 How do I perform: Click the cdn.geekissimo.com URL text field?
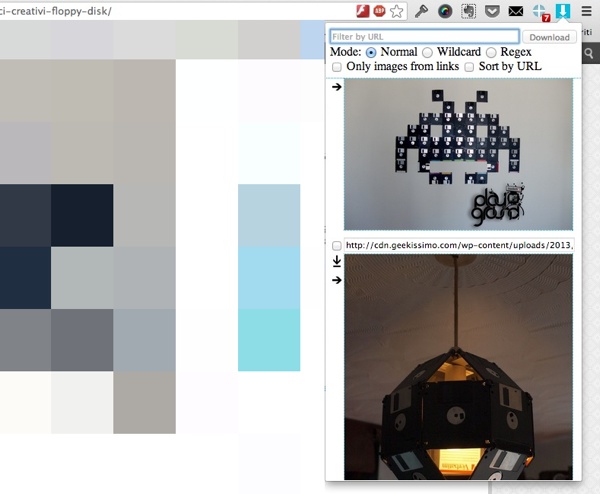coord(459,245)
